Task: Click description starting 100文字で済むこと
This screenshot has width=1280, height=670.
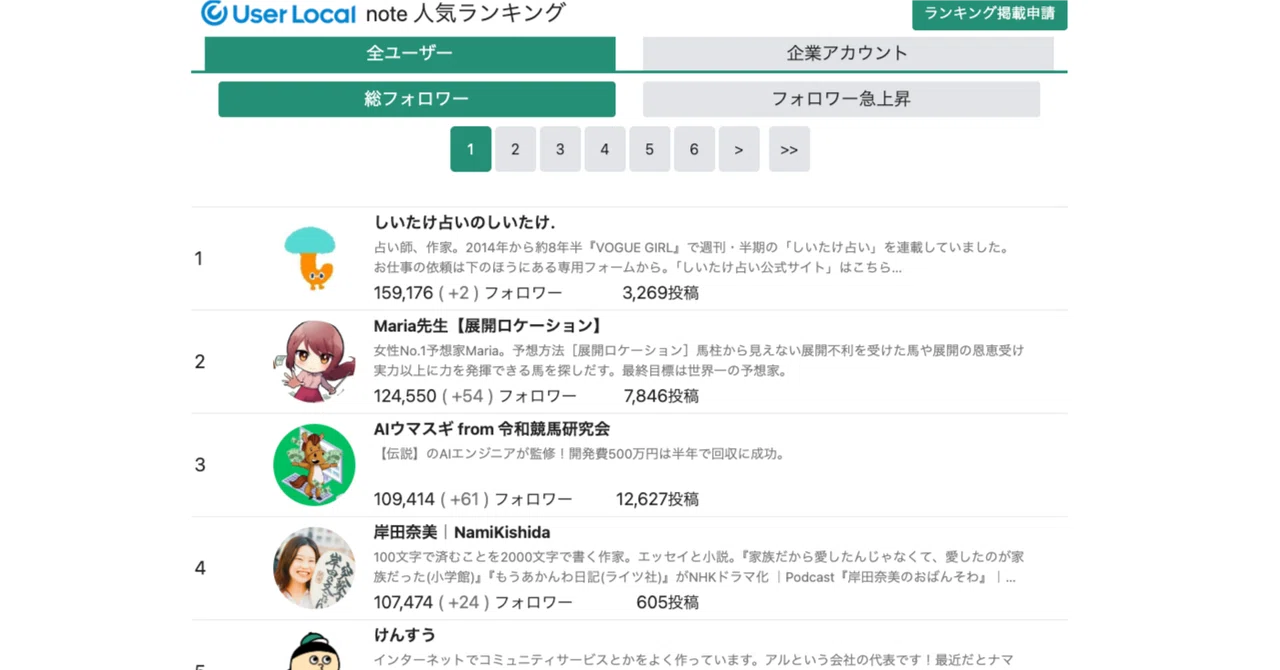Action: tap(699, 567)
